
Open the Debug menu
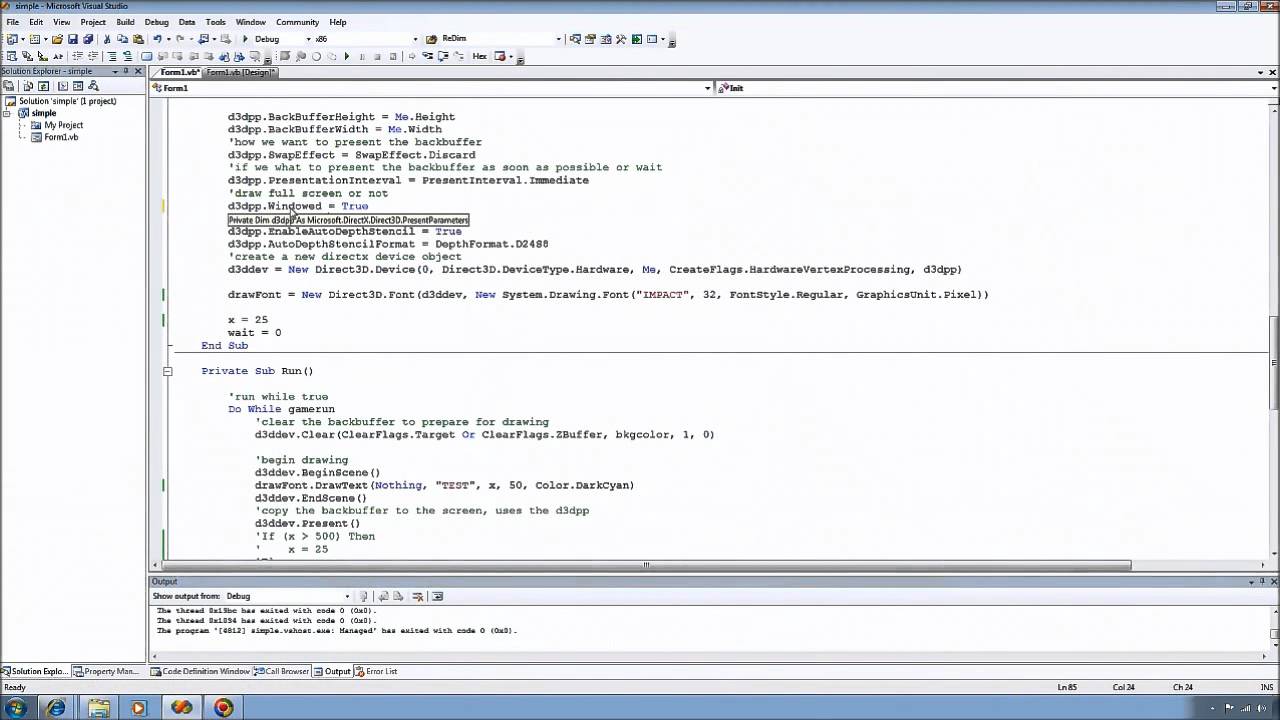click(157, 22)
